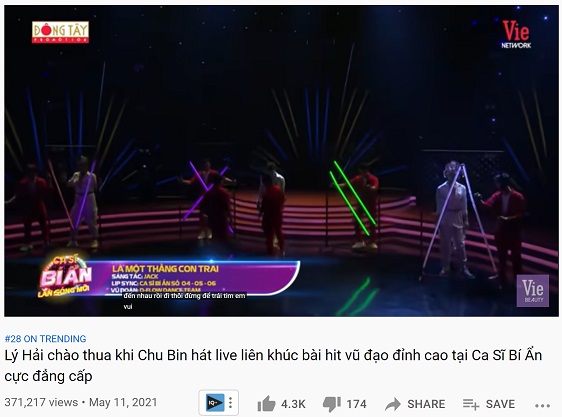Image resolution: width=562 pixels, height=417 pixels.
Task: Open the #28 ON TRENDING link
Action: coord(46,339)
